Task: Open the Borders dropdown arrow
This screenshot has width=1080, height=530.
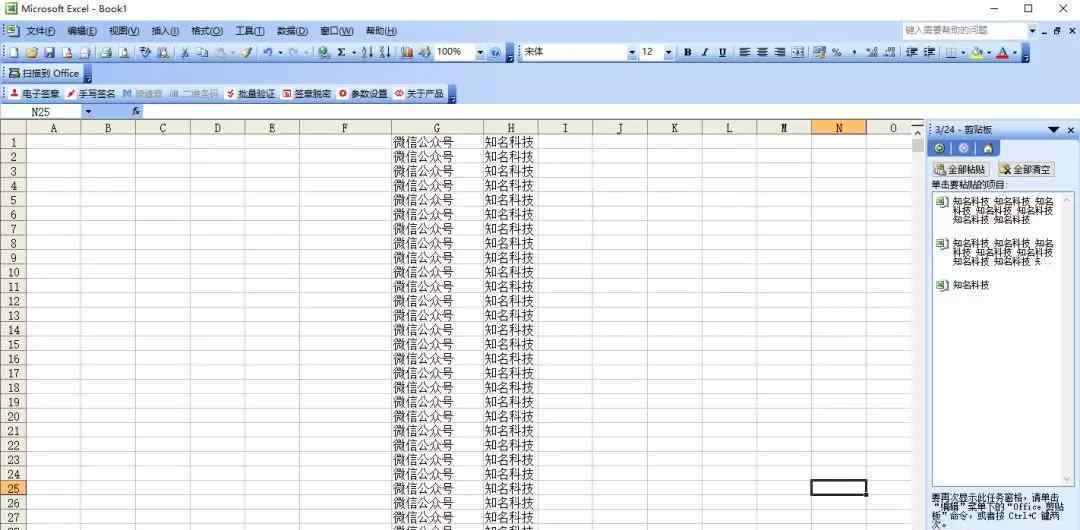Action: click(963, 52)
